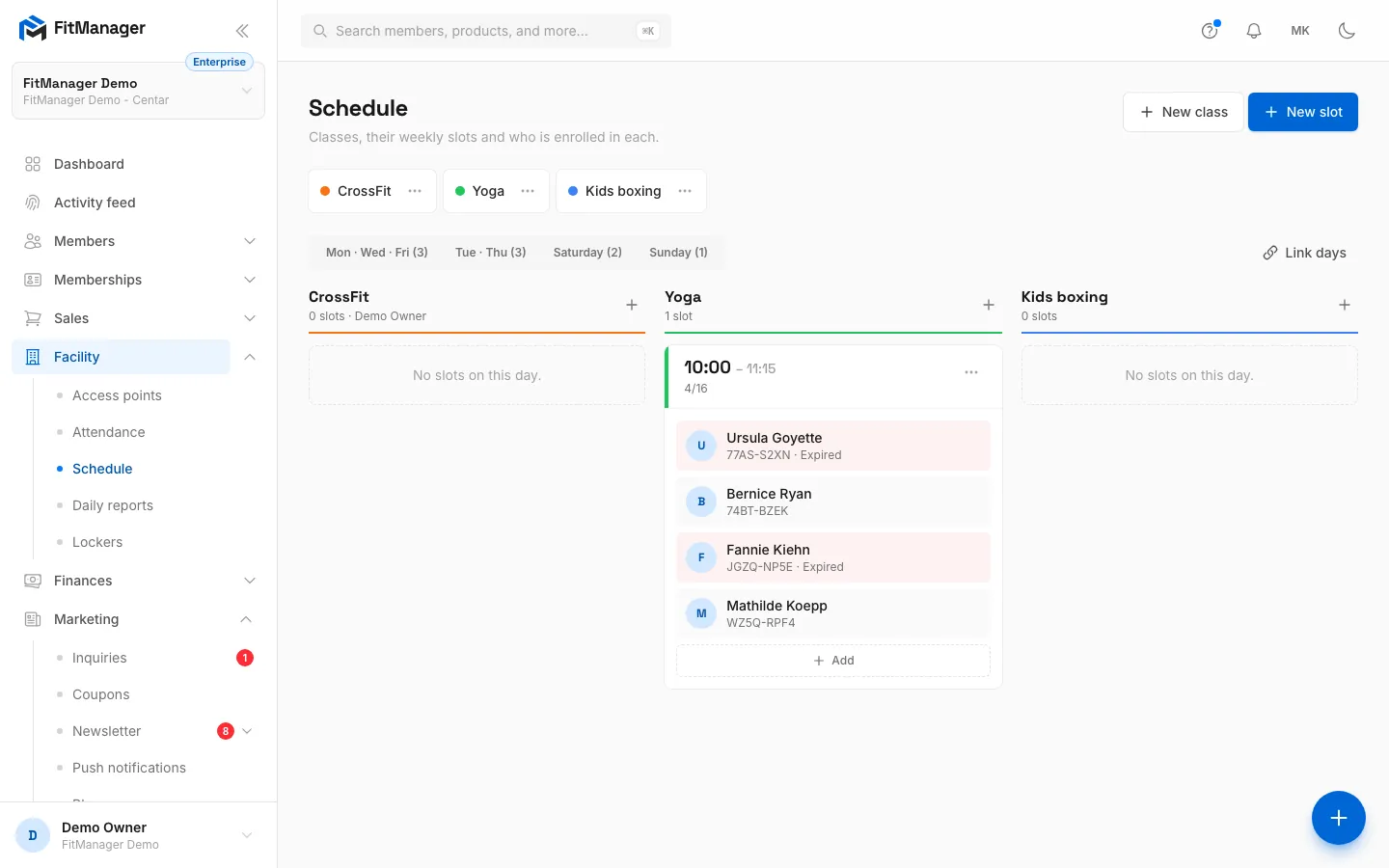Open Attendance under Facility

pyautogui.click(x=109, y=432)
